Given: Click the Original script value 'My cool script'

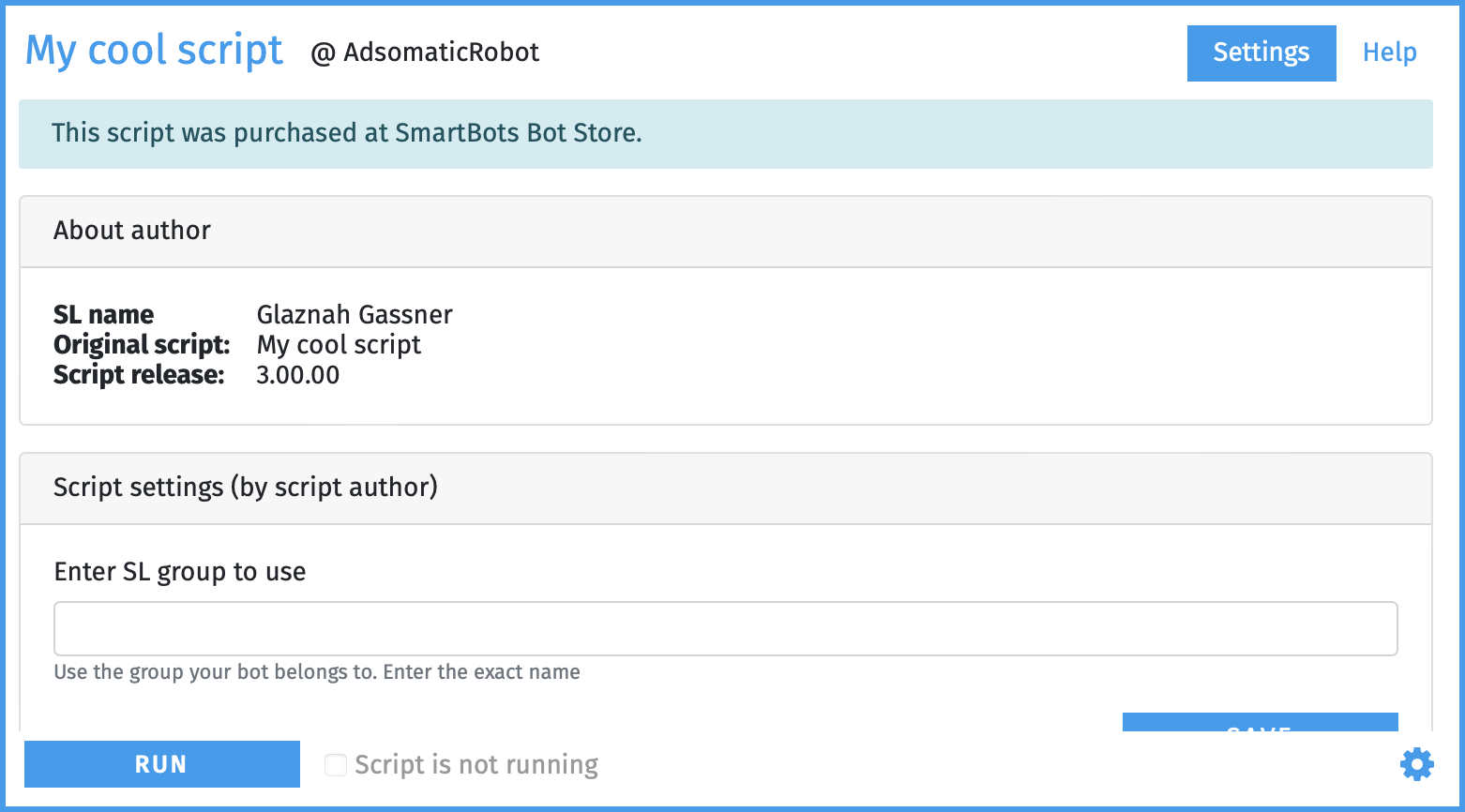Looking at the screenshot, I should click(339, 345).
